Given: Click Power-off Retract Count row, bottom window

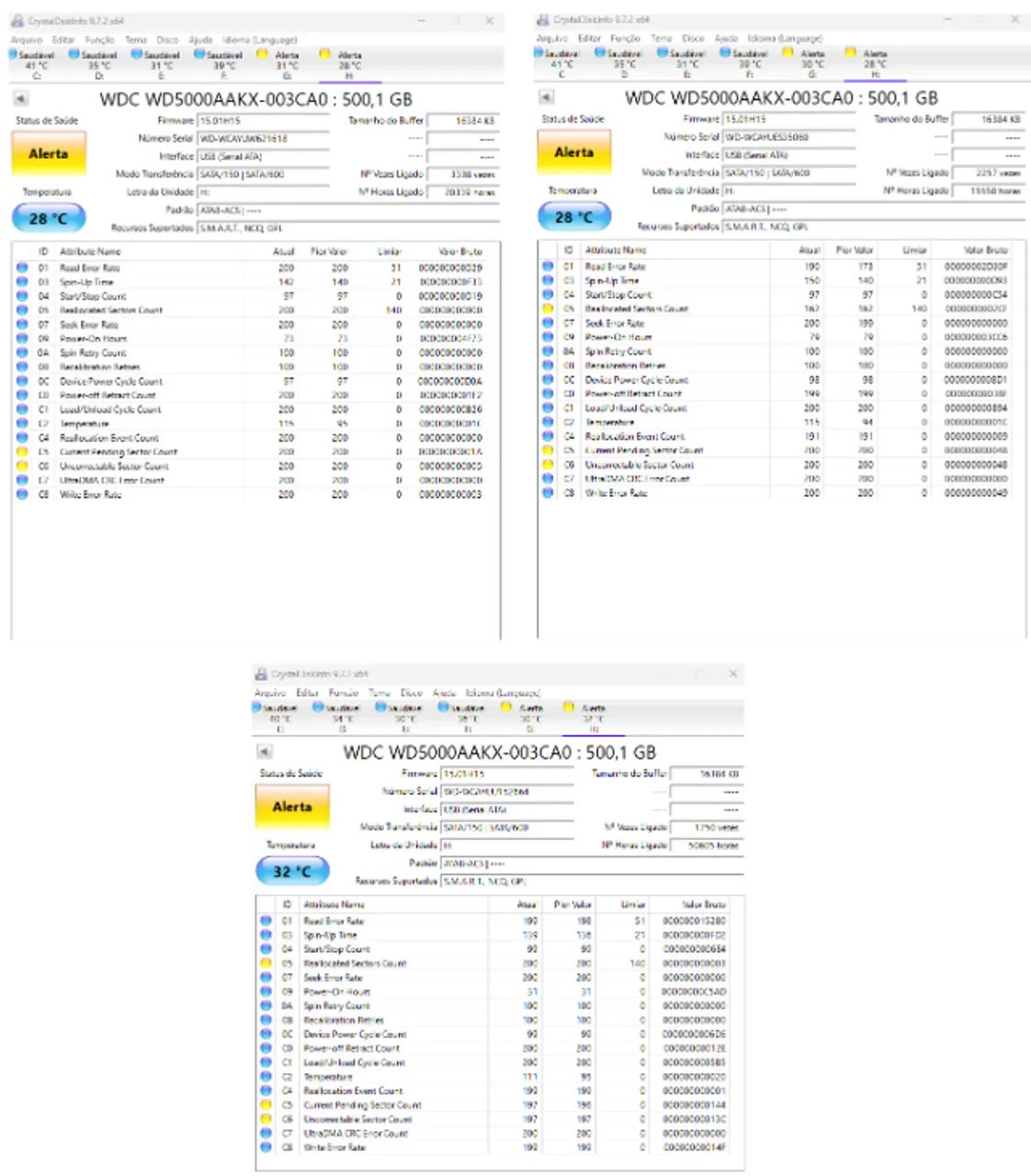Looking at the screenshot, I should tap(500, 1047).
